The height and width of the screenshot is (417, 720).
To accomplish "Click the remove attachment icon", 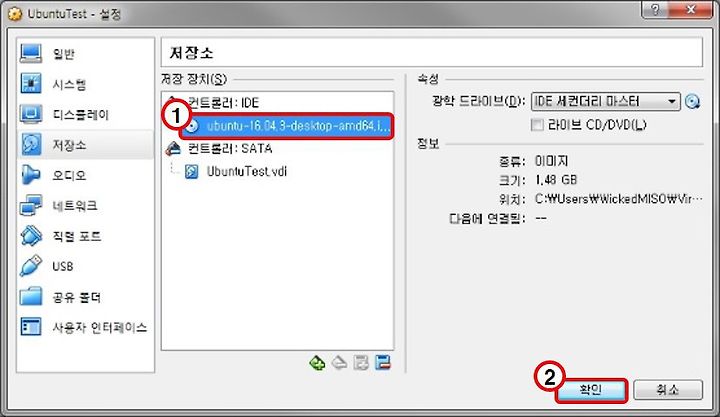I will (x=382, y=363).
